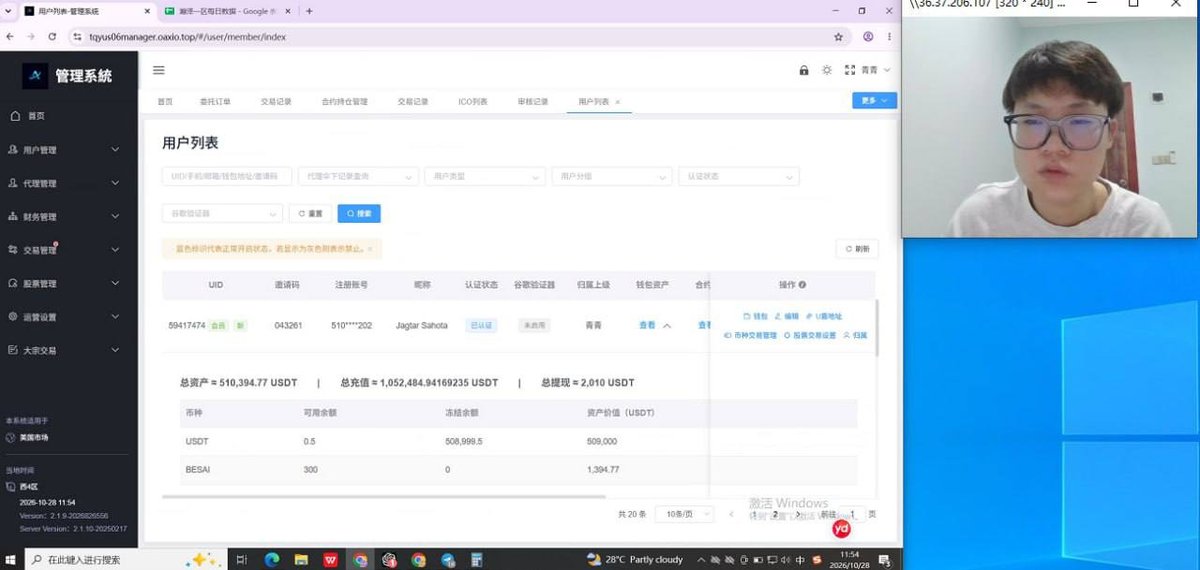Toggle the 已认证 status of Jagtar Sahota
This screenshot has width=1200, height=570.
(x=481, y=326)
